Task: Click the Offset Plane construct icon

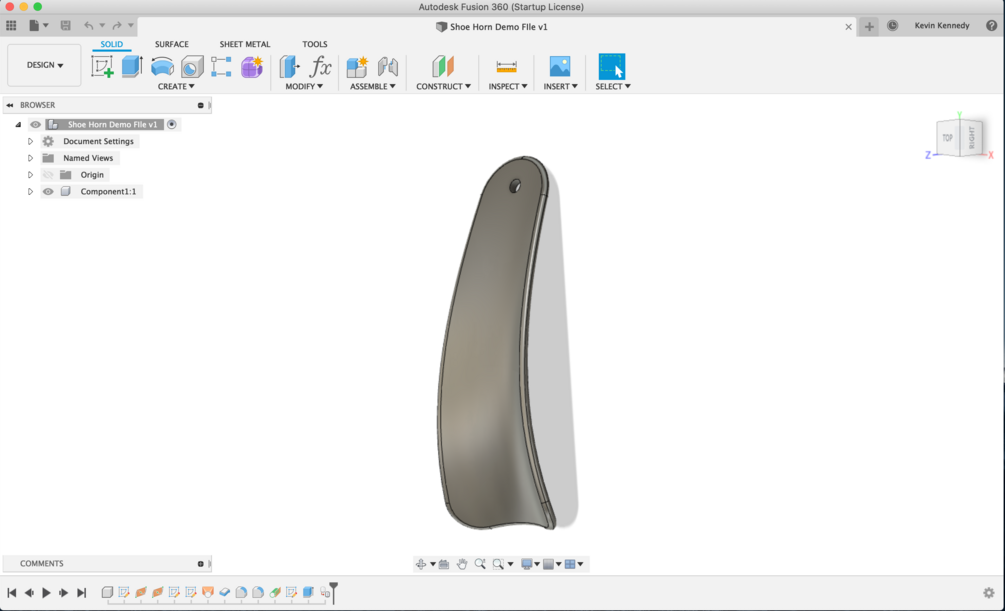Action: tap(443, 67)
